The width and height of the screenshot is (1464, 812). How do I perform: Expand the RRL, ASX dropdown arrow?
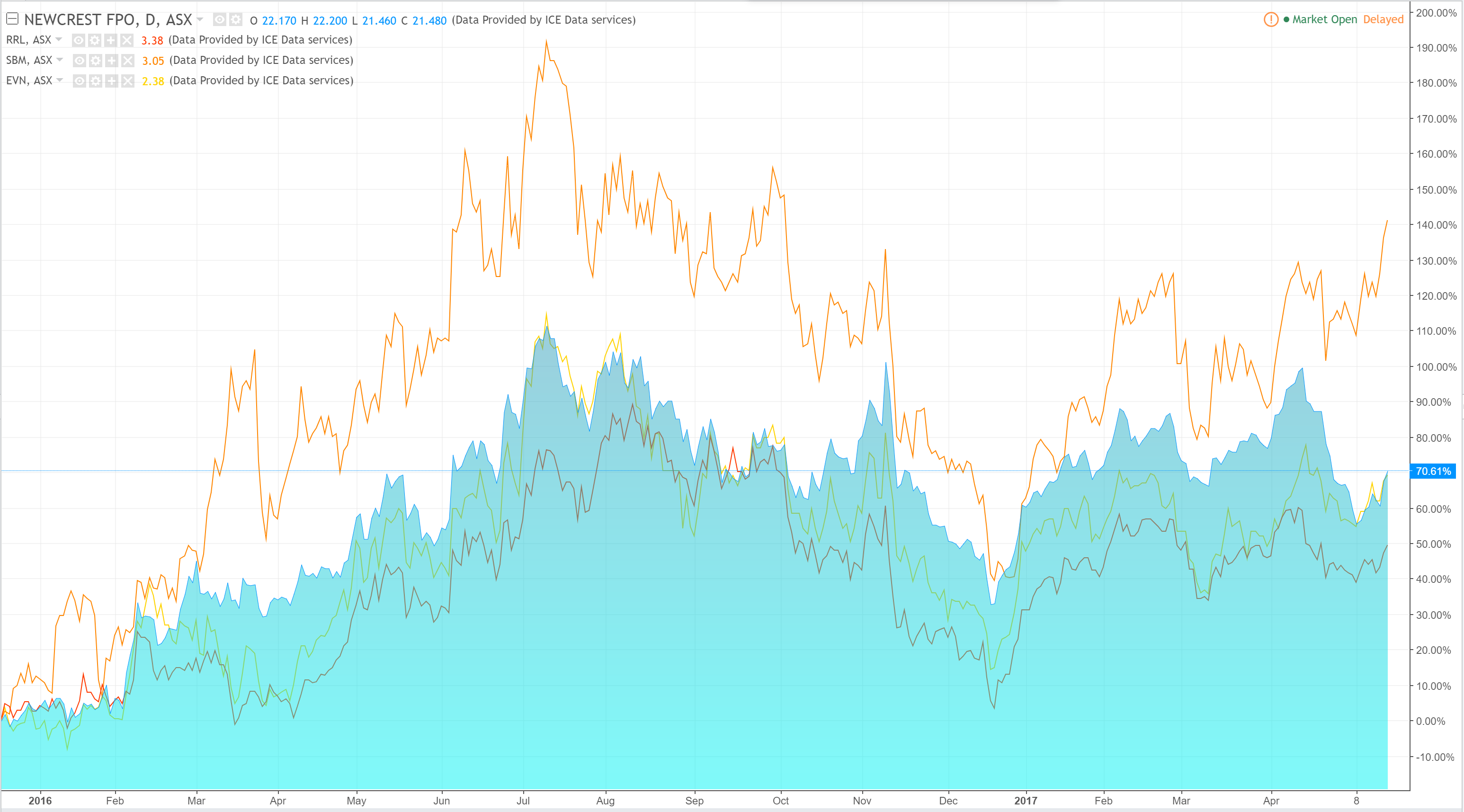click(59, 39)
